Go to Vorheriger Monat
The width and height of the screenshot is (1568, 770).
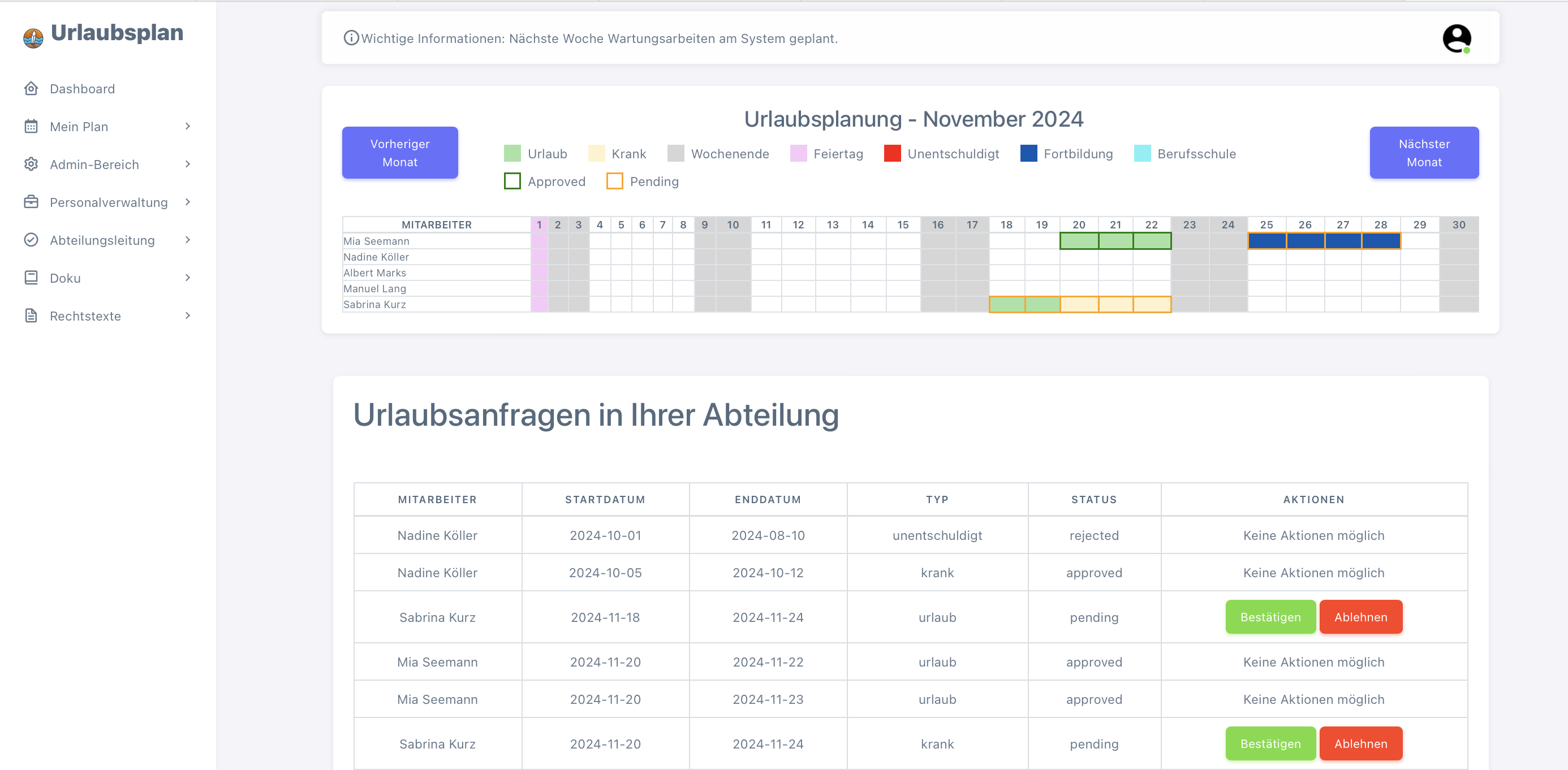point(399,153)
